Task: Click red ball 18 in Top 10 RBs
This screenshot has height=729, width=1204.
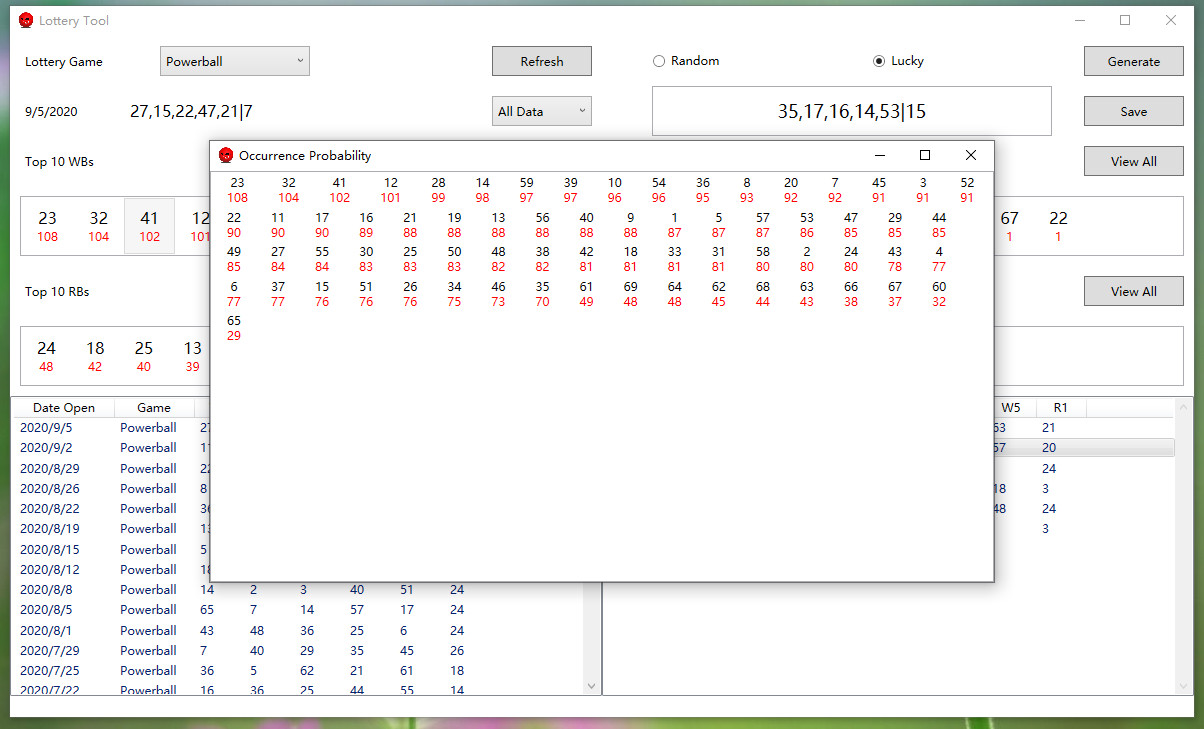Action: point(95,356)
